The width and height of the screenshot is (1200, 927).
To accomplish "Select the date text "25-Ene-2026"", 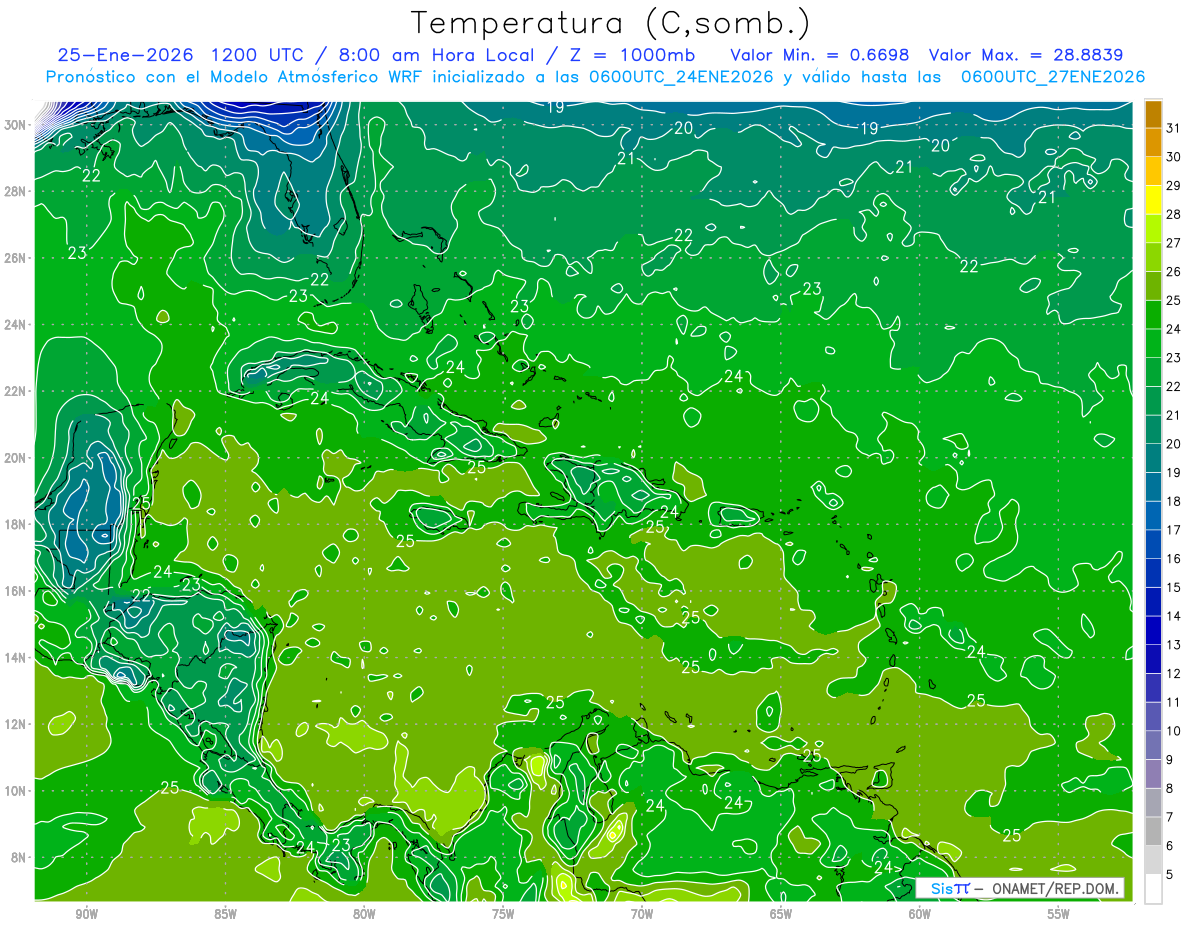I will click(x=125, y=55).
